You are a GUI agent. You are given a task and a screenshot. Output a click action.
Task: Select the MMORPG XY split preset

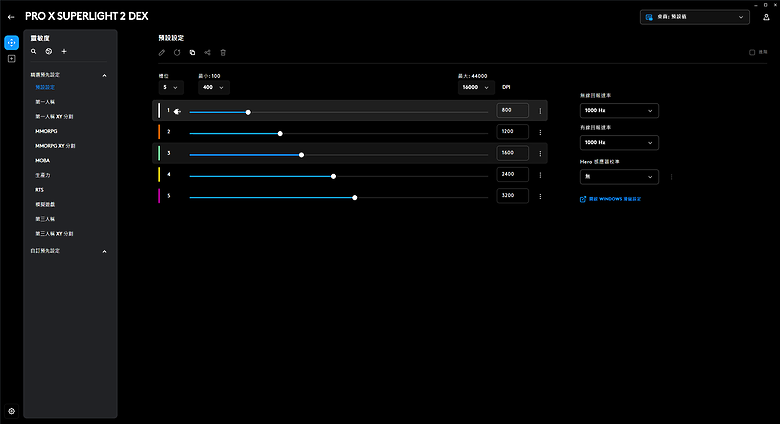coord(55,146)
